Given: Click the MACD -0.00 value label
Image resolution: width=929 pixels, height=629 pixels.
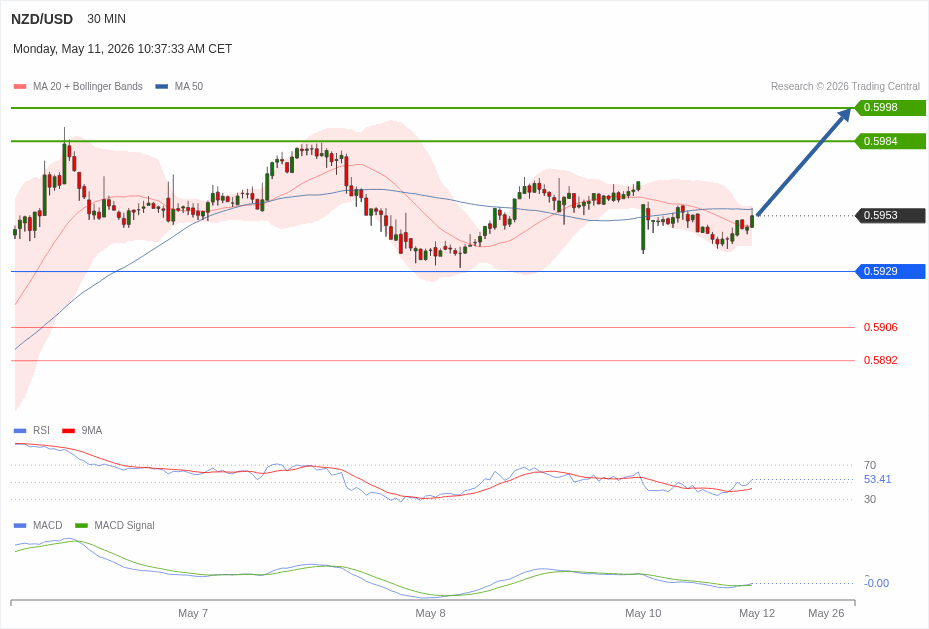Looking at the screenshot, I should (877, 583).
